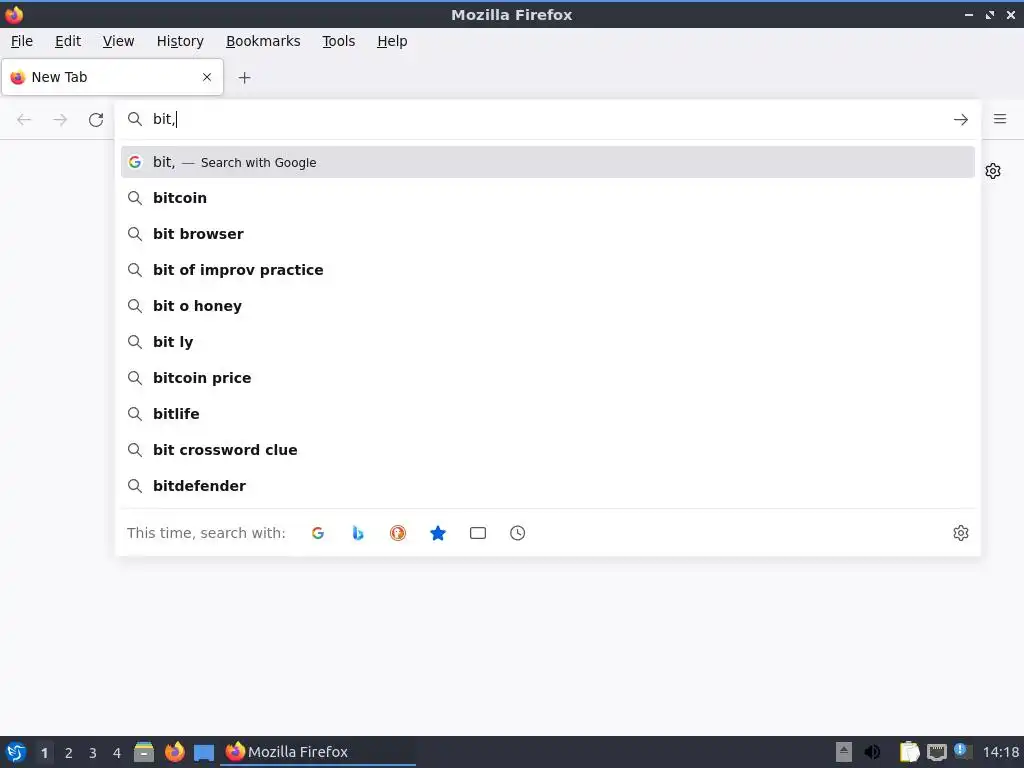Viewport: 1024px width, 768px height.
Task: Close the New Tab tab
Action: coord(207,77)
